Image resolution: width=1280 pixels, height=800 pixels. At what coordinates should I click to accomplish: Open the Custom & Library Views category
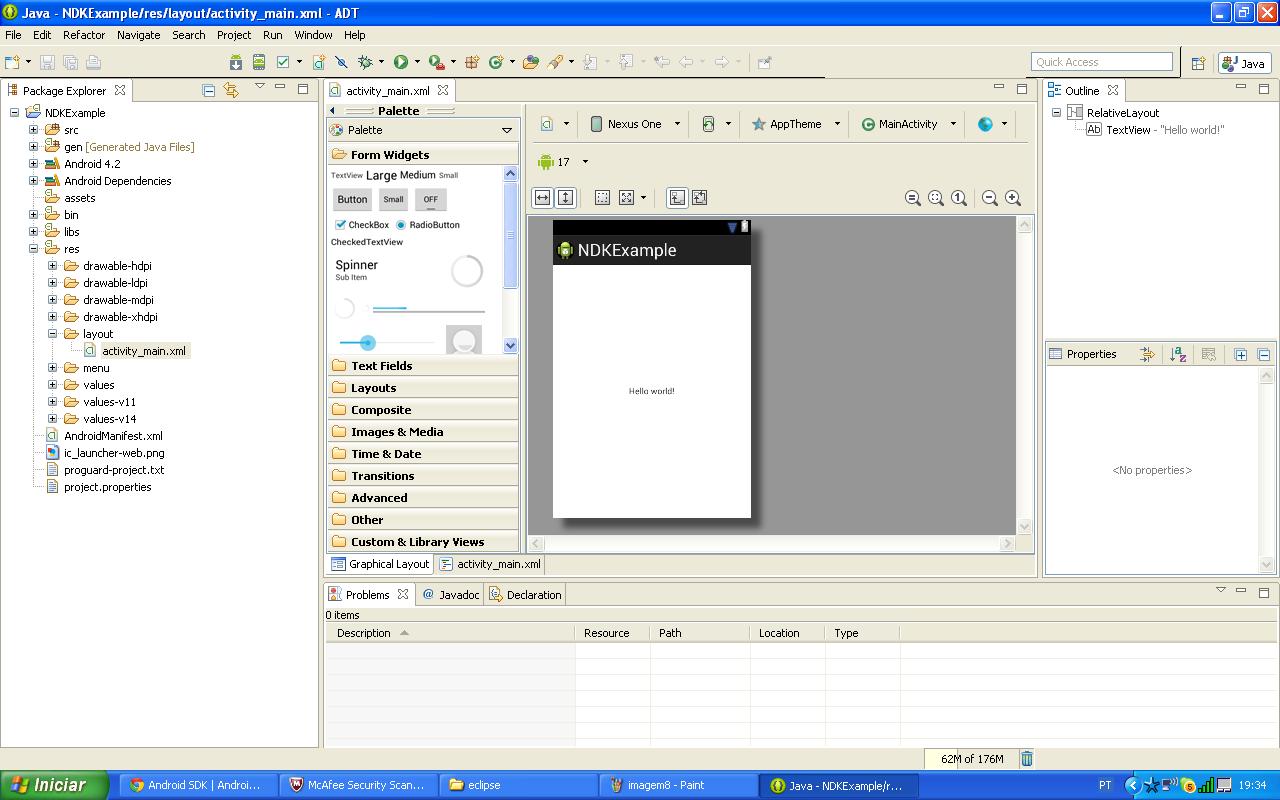[x=423, y=542]
